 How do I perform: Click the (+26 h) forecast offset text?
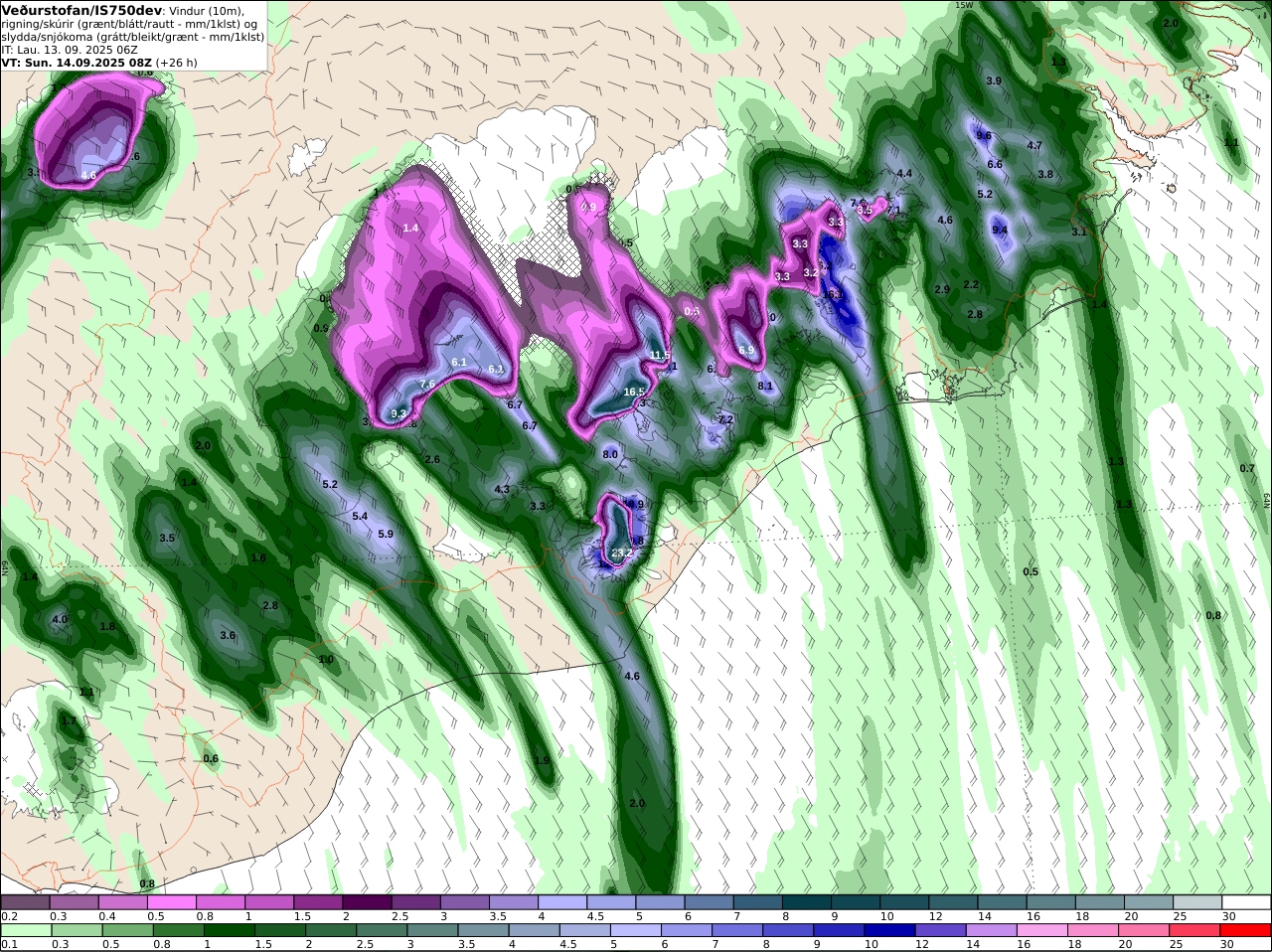point(177,62)
